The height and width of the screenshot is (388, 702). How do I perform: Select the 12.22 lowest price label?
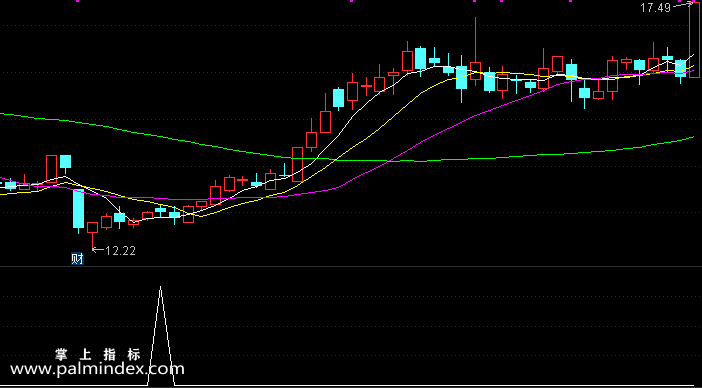(x=120, y=251)
